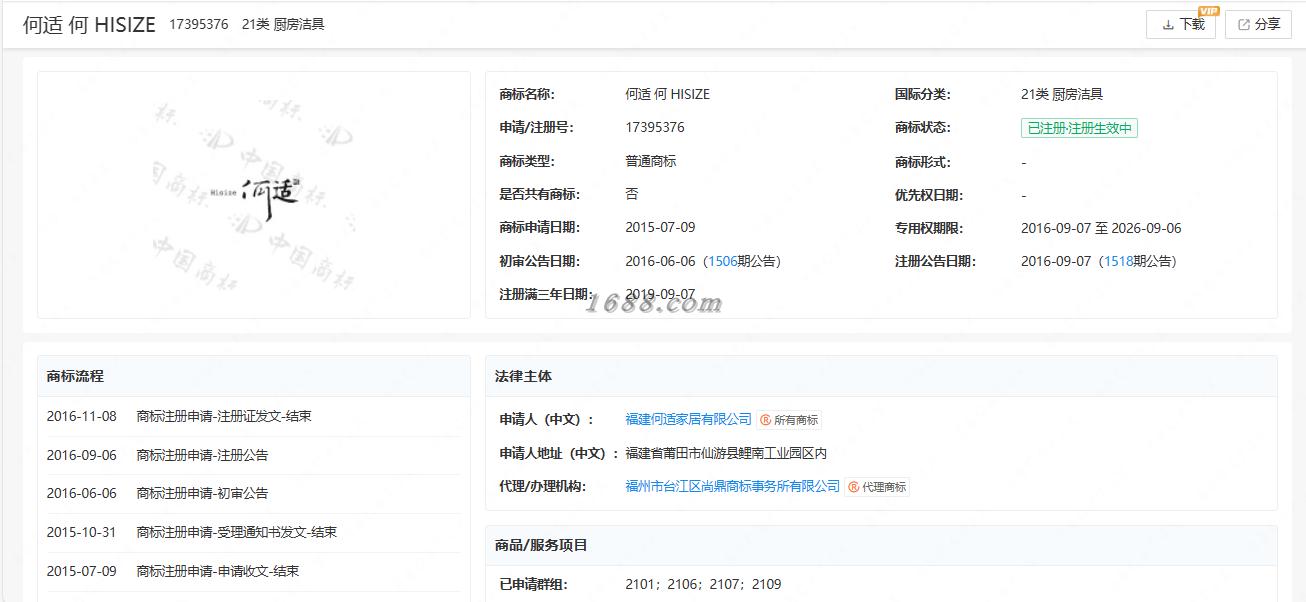
Task: Click the 2015-07-09 申请收文 process row
Action: pos(254,571)
